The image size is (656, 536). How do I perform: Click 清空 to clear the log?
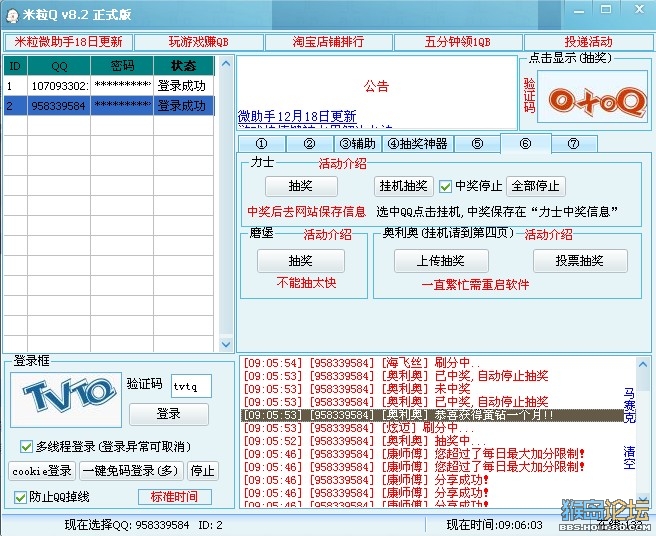629,458
